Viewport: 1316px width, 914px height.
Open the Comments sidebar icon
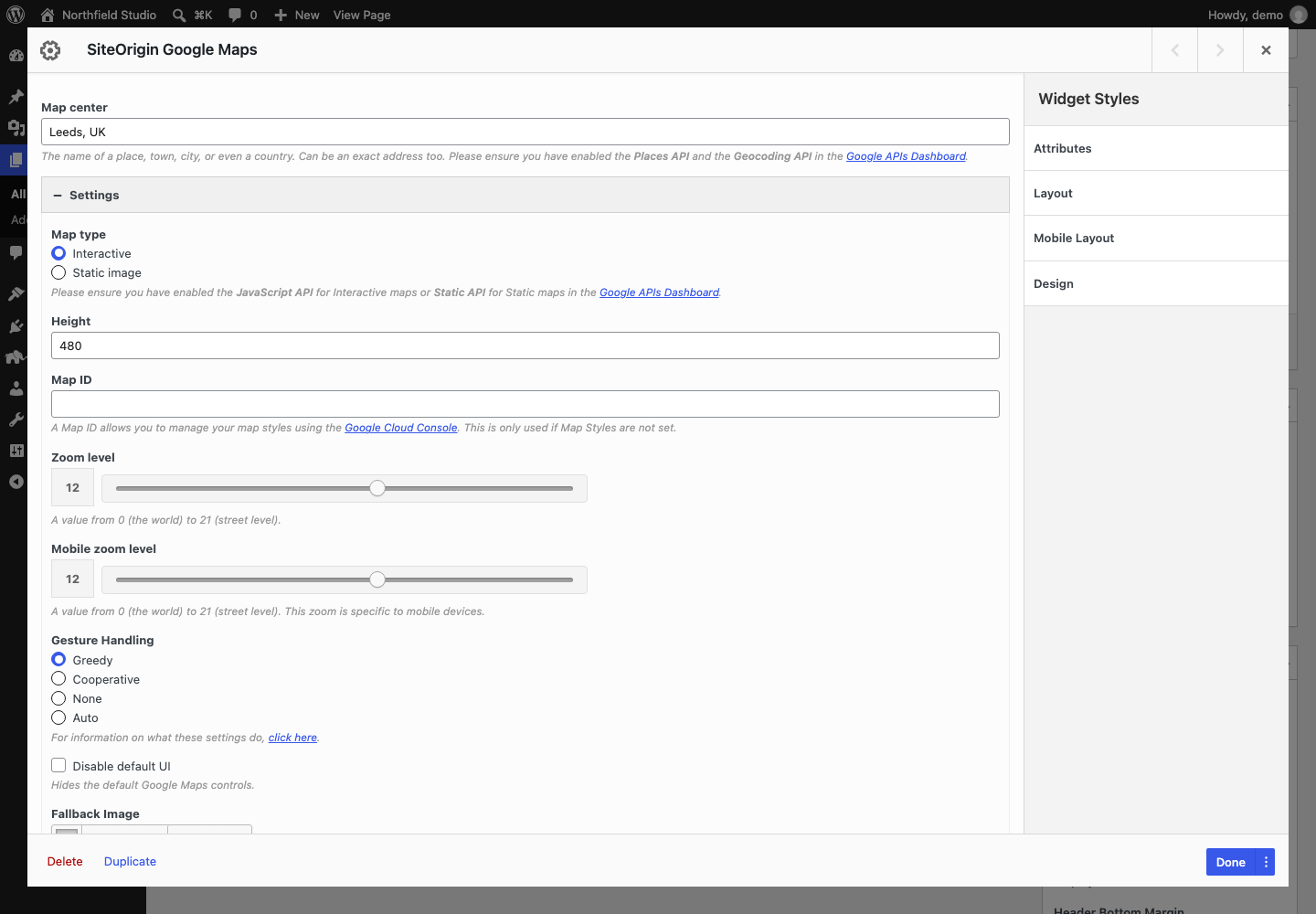pos(16,252)
